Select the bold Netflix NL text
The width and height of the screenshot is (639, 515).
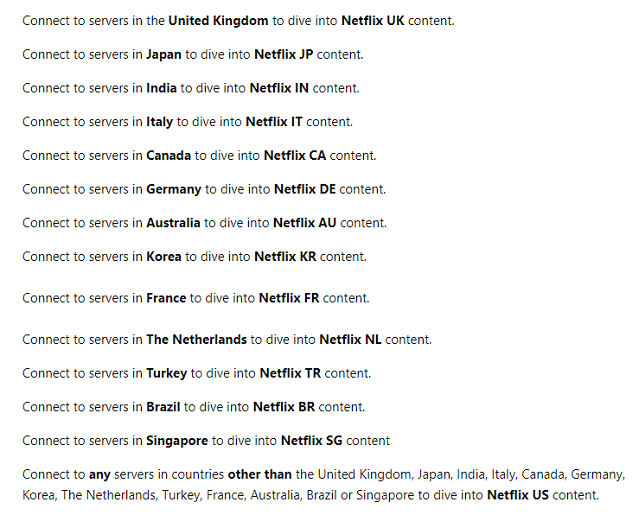coord(350,339)
